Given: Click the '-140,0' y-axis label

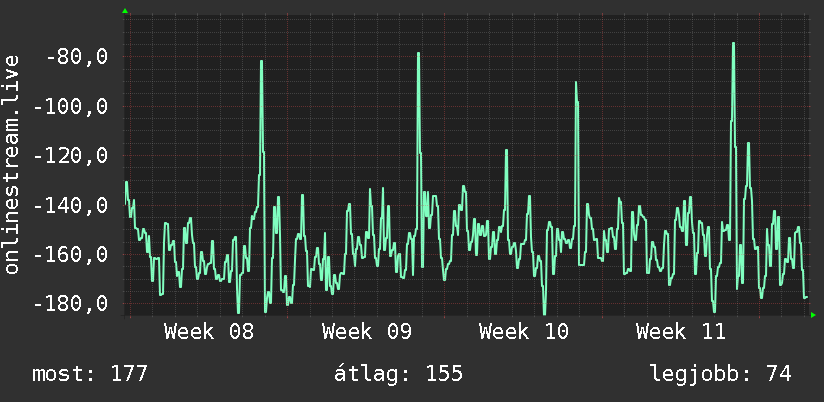Looking at the screenshot, I should 71,205.
